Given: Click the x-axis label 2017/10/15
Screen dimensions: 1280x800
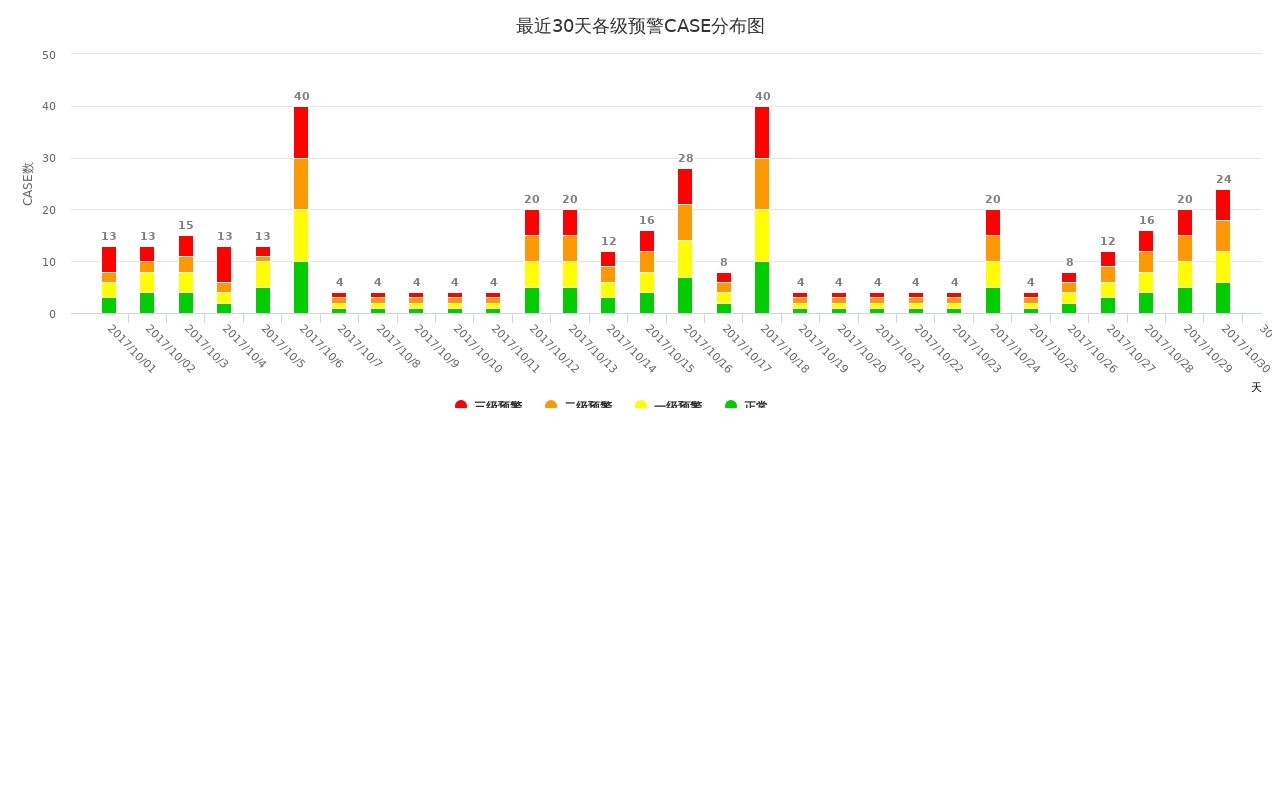Looking at the screenshot, I should coord(669,349).
